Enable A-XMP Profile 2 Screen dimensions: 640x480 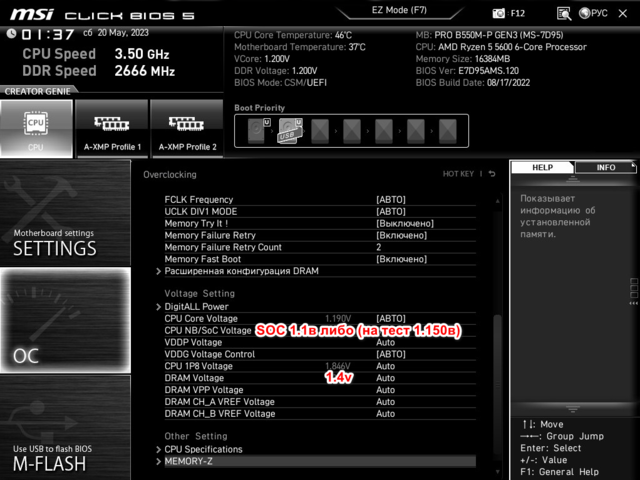(186, 128)
